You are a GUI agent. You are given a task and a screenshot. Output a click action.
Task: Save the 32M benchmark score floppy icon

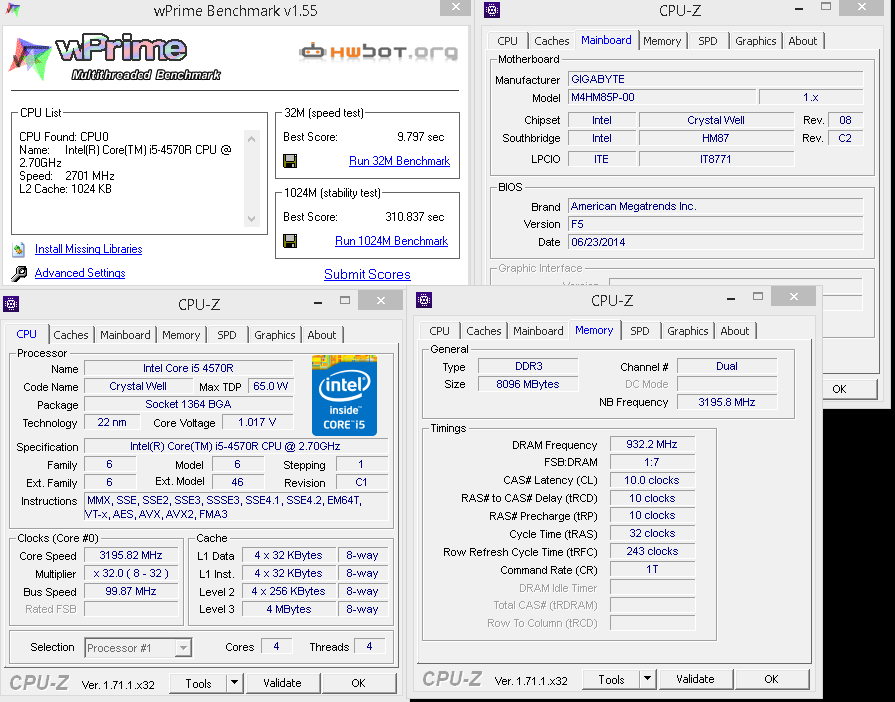point(290,161)
